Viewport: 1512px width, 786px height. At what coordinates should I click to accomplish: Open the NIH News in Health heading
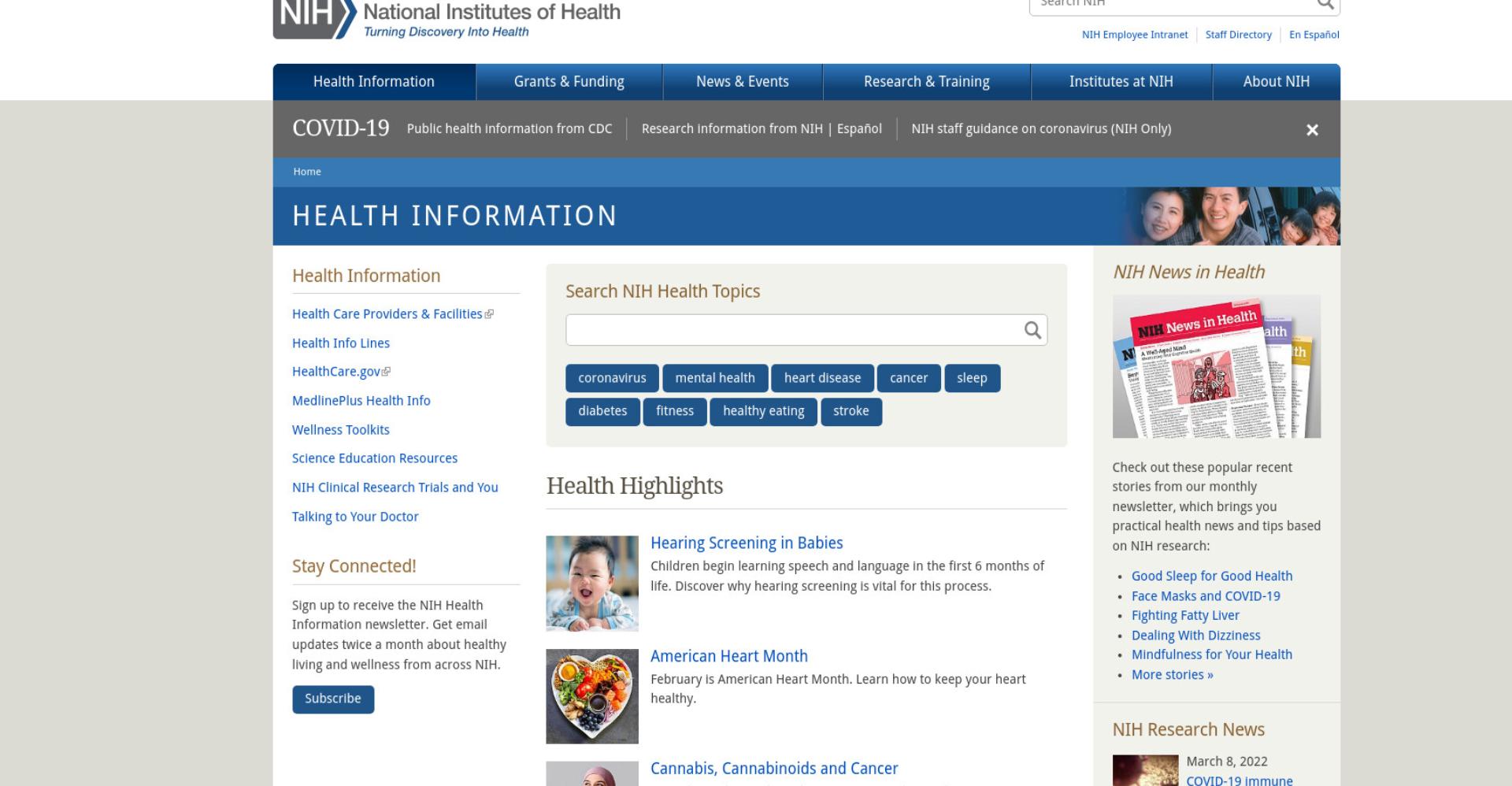click(1188, 273)
